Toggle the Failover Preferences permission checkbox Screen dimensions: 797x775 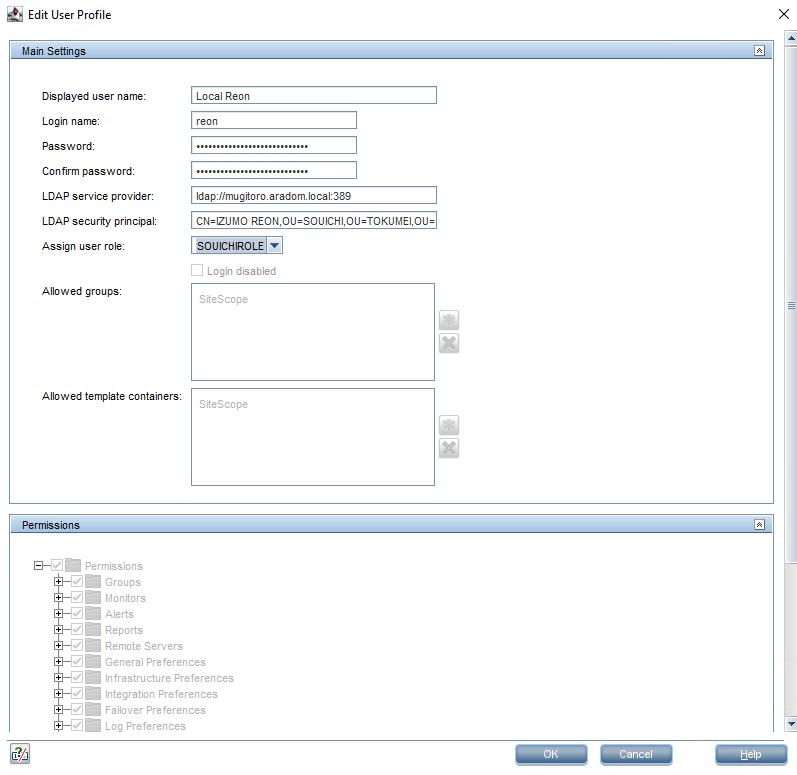(77, 709)
